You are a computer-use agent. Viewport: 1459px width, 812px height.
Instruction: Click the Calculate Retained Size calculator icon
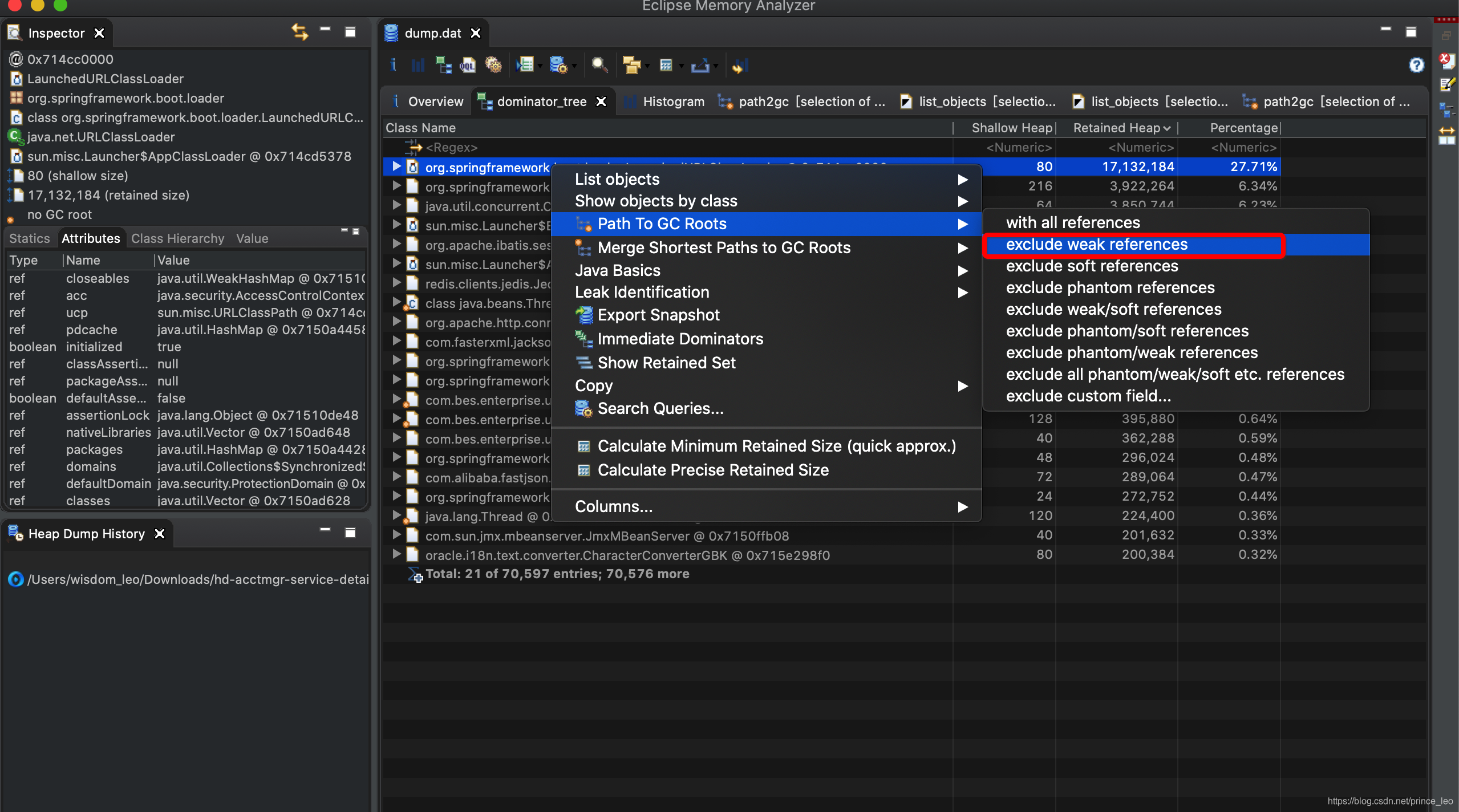pyautogui.click(x=666, y=65)
